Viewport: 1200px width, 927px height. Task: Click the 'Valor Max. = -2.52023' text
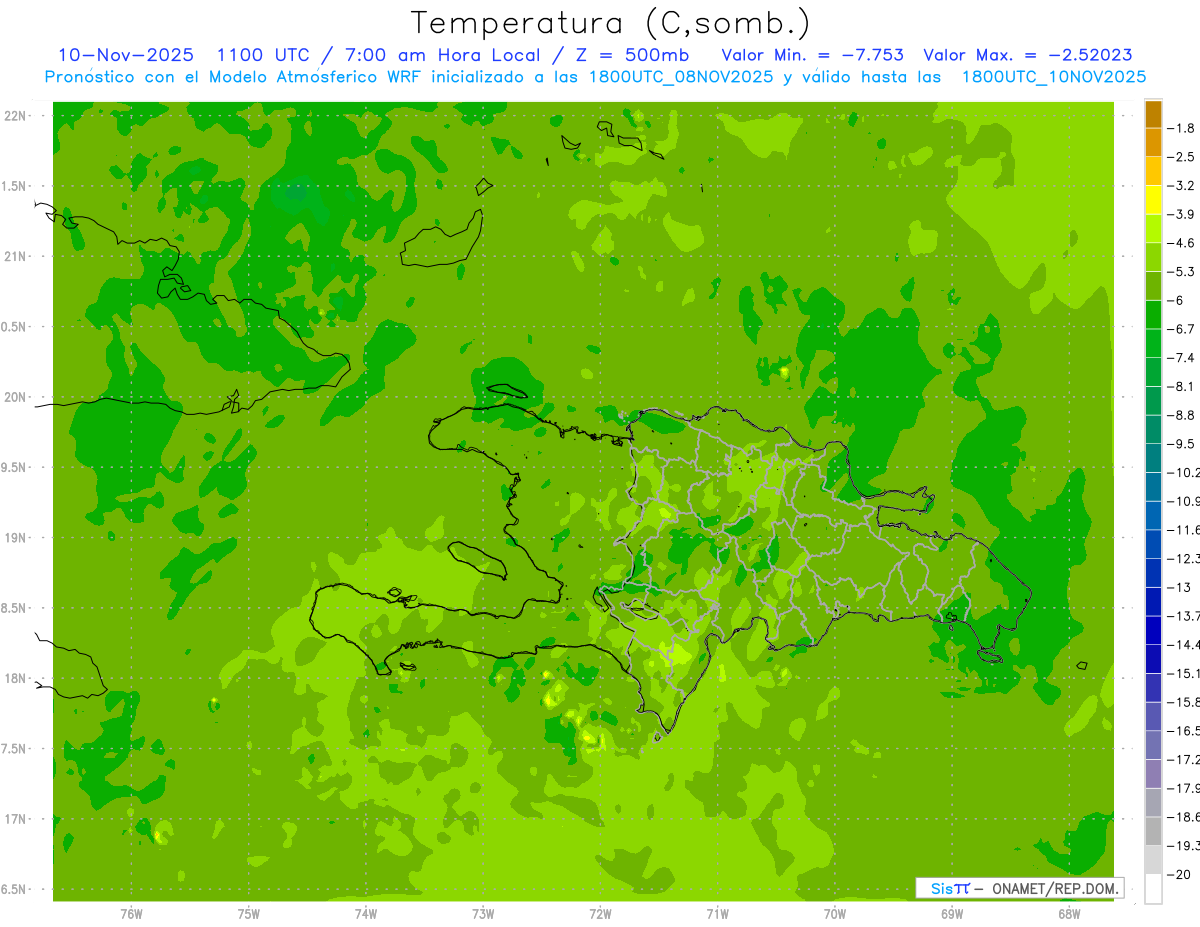coord(1028,55)
